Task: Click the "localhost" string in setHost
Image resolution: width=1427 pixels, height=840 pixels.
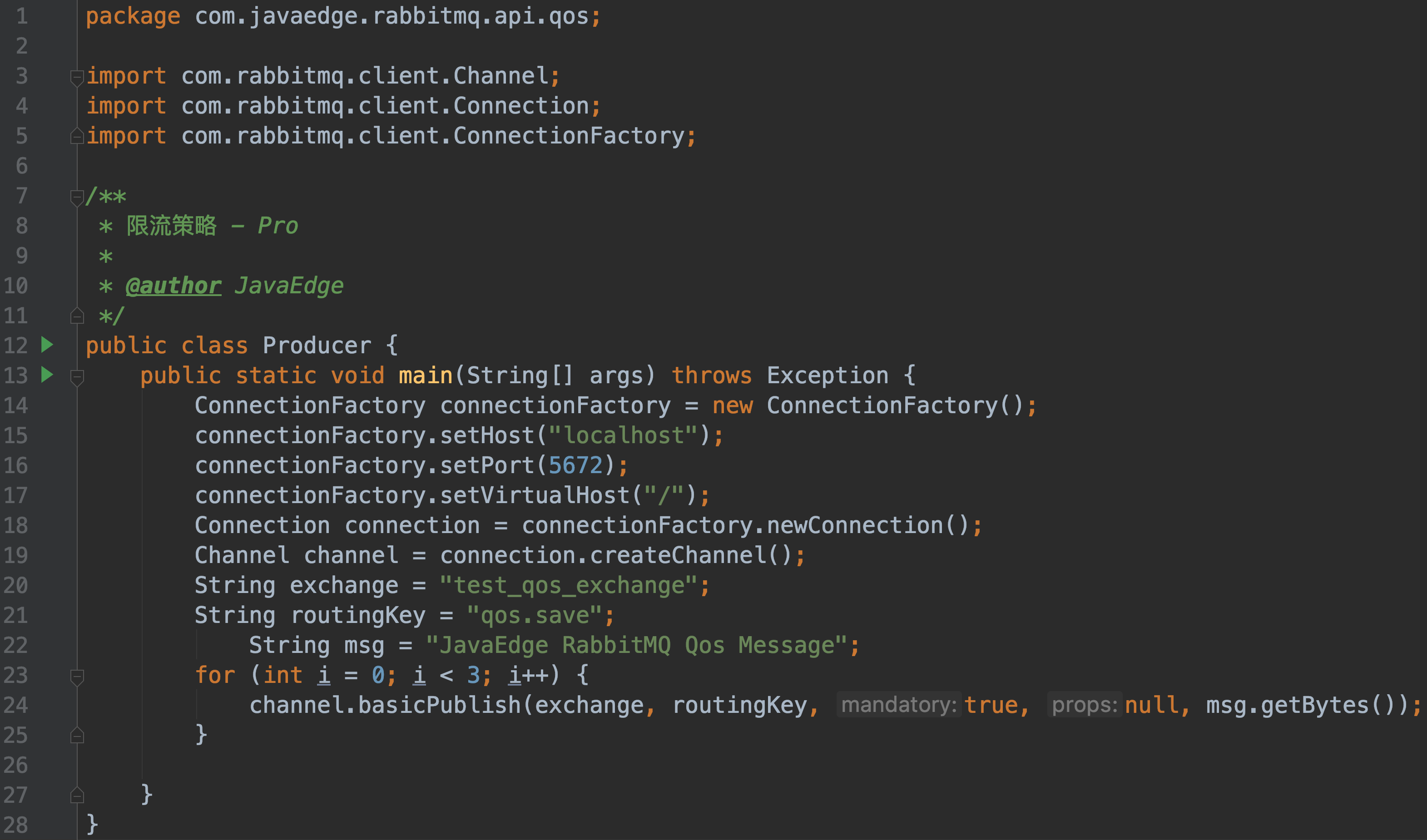Action: pyautogui.click(x=622, y=435)
